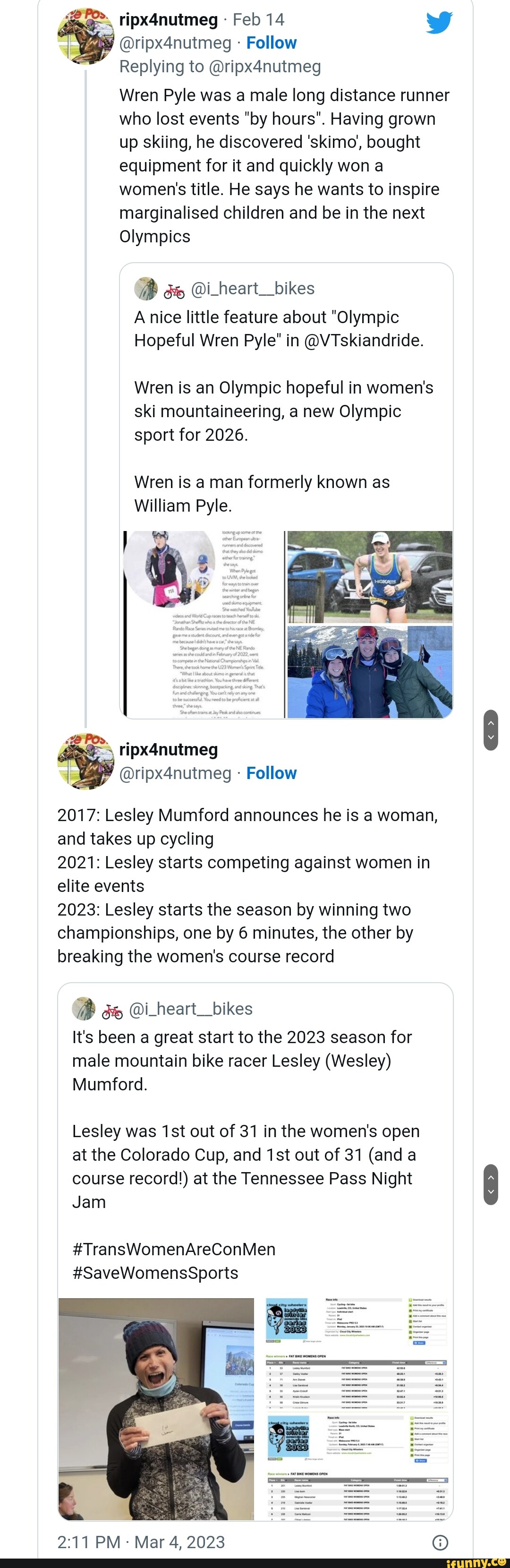
Task: Open the tweet info icon
Action: click(x=440, y=1542)
